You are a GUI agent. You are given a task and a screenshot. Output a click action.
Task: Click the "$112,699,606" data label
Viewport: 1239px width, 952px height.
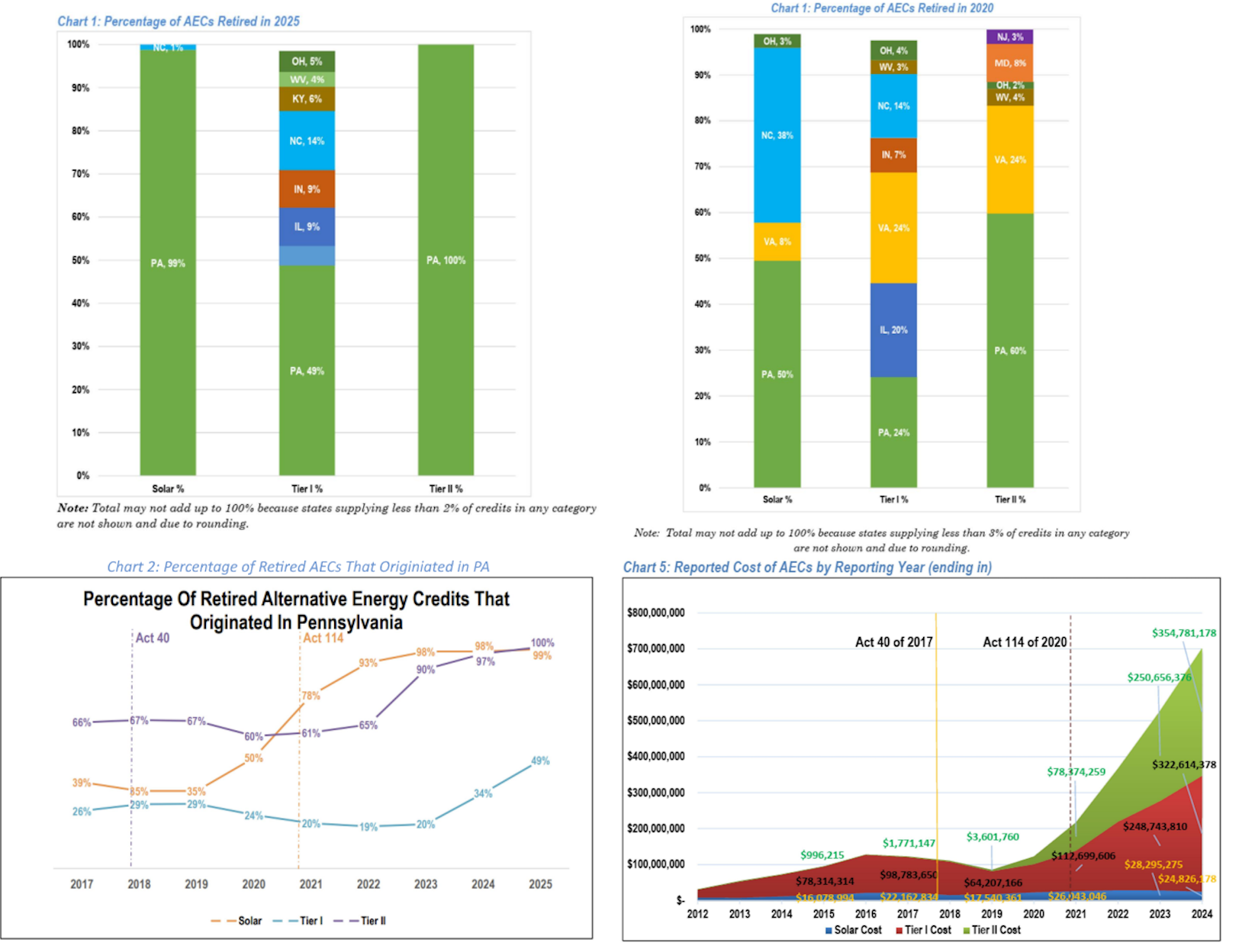click(x=1083, y=856)
